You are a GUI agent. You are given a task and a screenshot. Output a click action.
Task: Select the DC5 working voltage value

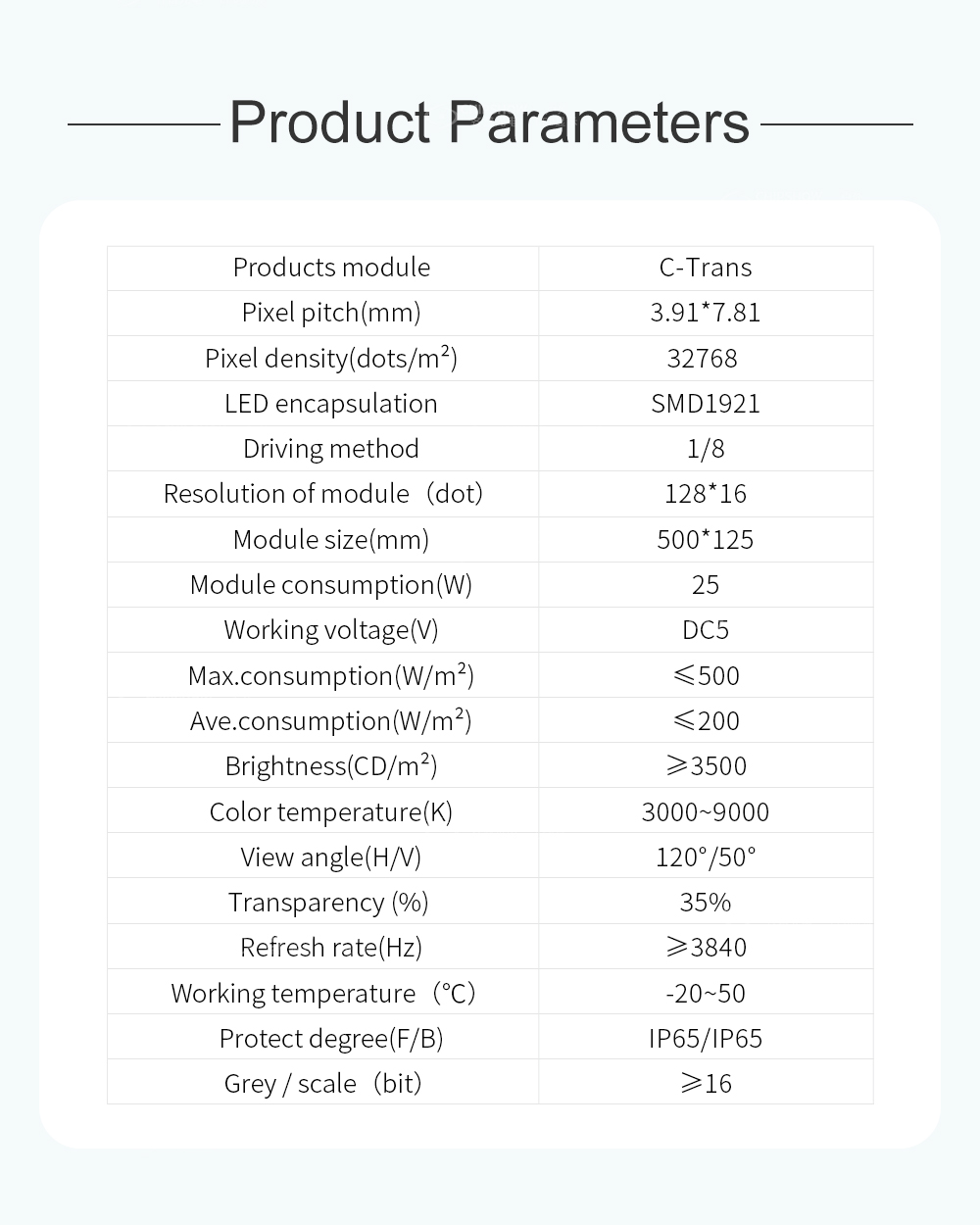[x=706, y=630]
